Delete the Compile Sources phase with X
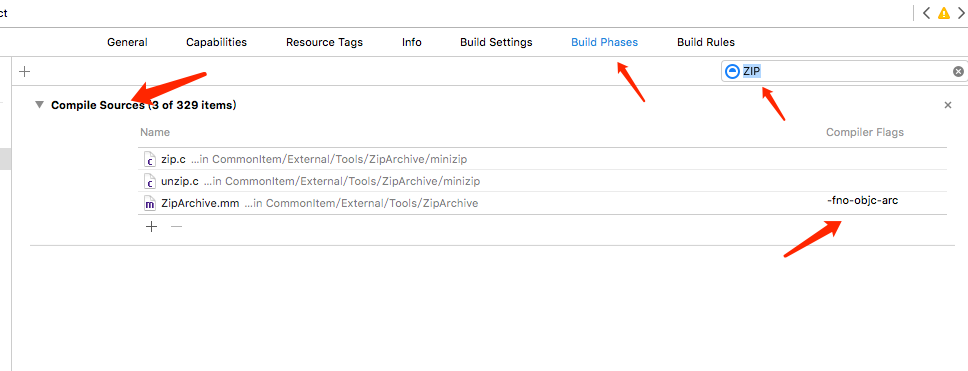The image size is (968, 371). pyautogui.click(x=948, y=106)
